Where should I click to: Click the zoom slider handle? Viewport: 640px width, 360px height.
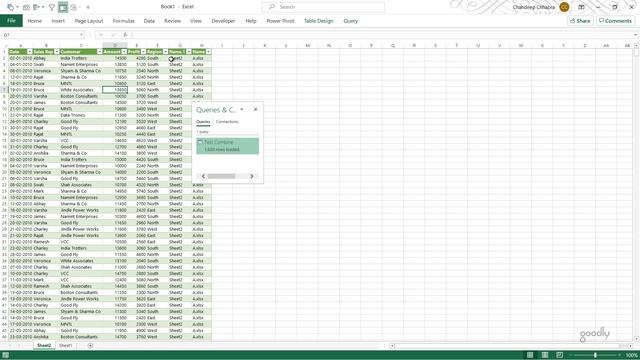[x=595, y=355]
